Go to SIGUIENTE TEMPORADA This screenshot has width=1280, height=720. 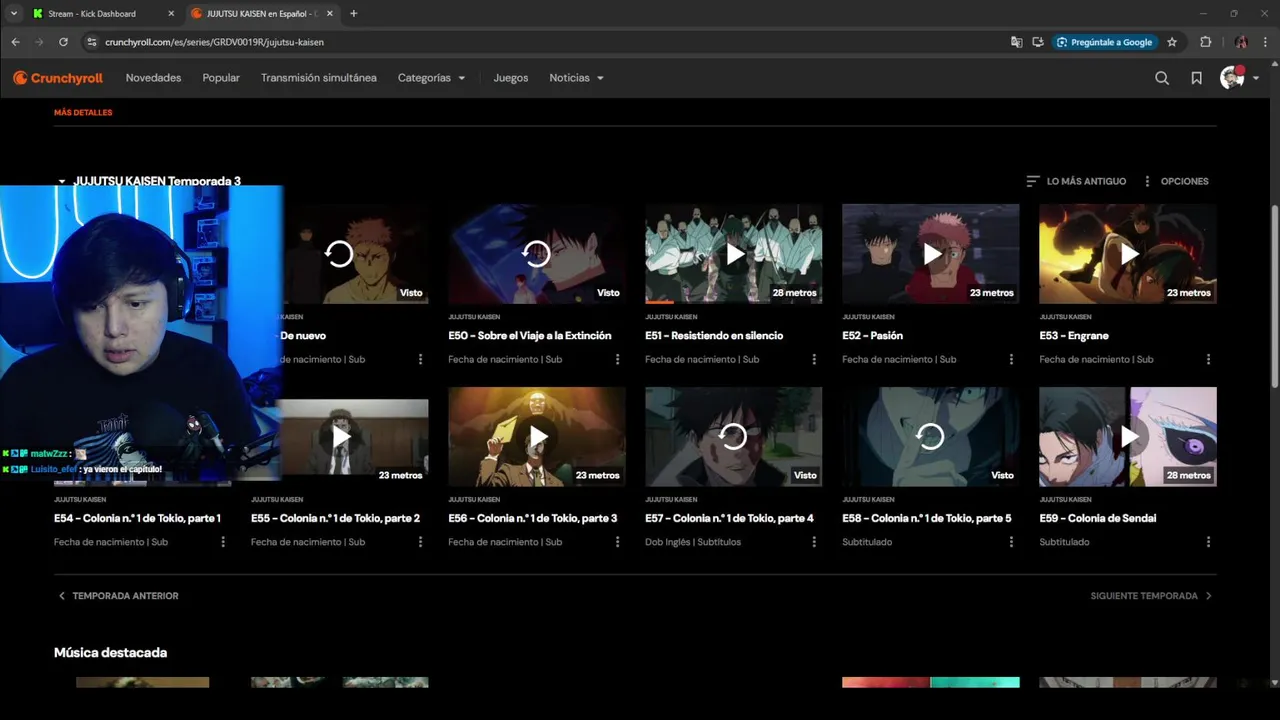click(x=1152, y=596)
